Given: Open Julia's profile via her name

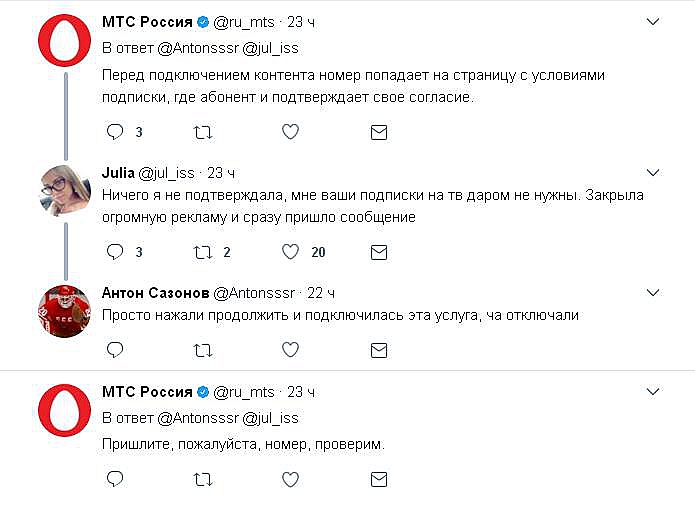Looking at the screenshot, I should pos(120,173).
